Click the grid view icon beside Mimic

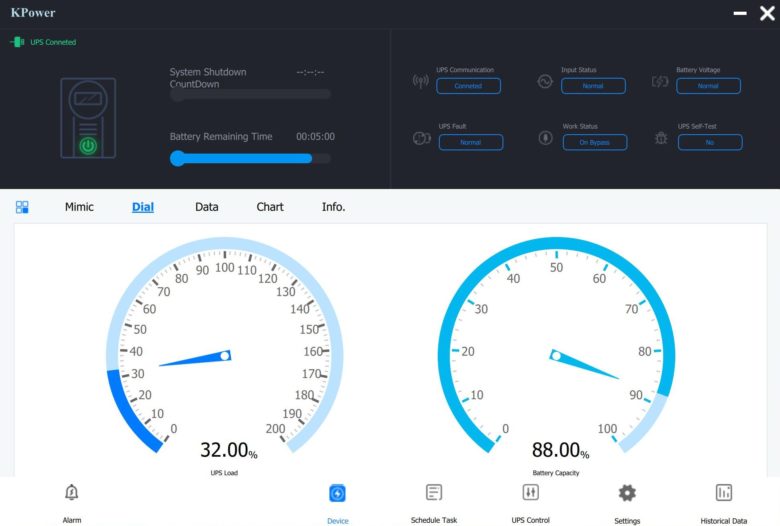(22, 207)
